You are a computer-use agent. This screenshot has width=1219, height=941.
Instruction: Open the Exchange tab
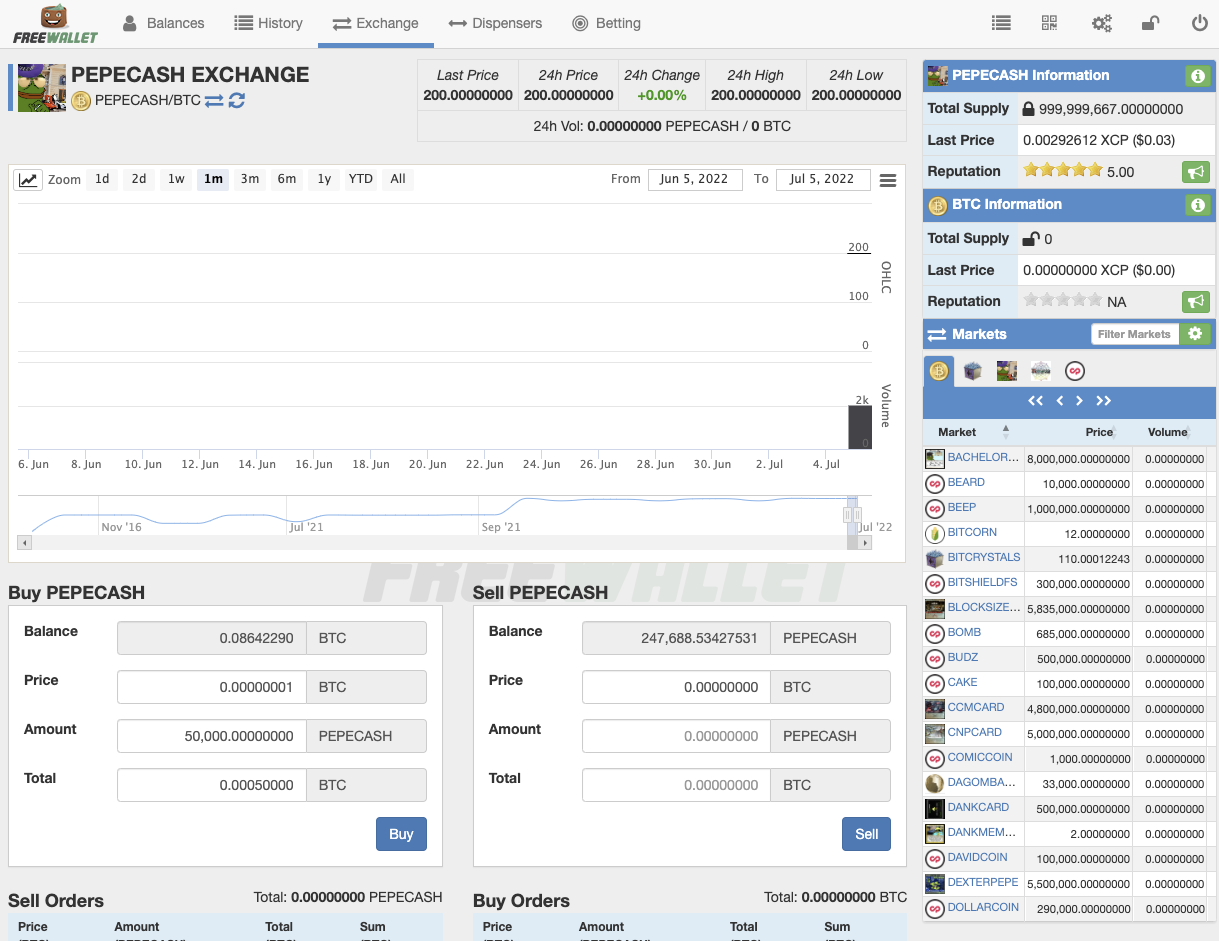point(376,23)
